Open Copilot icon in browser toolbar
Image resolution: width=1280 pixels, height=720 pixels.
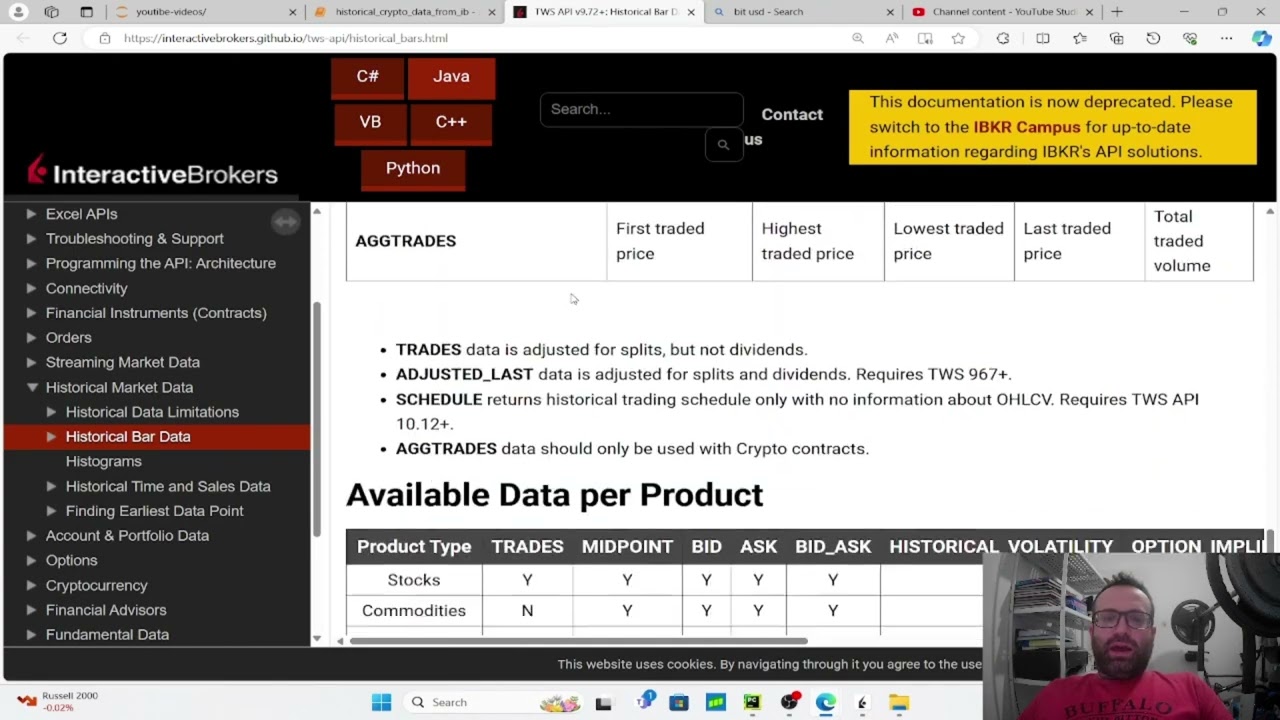pyautogui.click(x=1262, y=38)
